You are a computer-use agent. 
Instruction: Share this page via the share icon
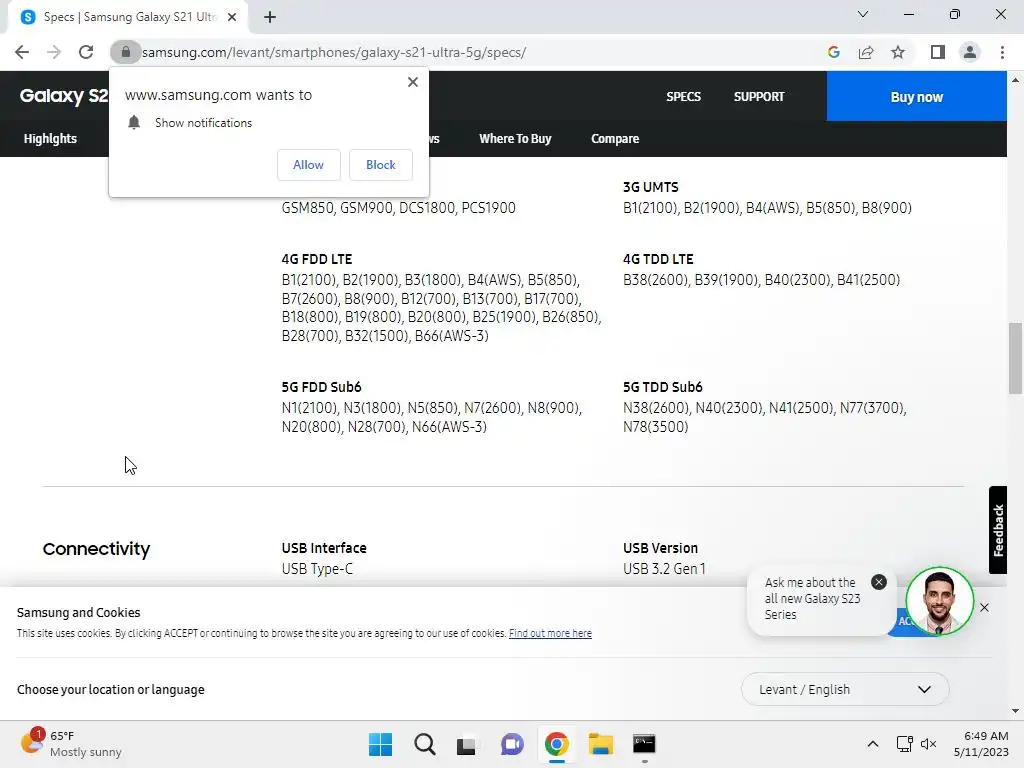pos(866,52)
